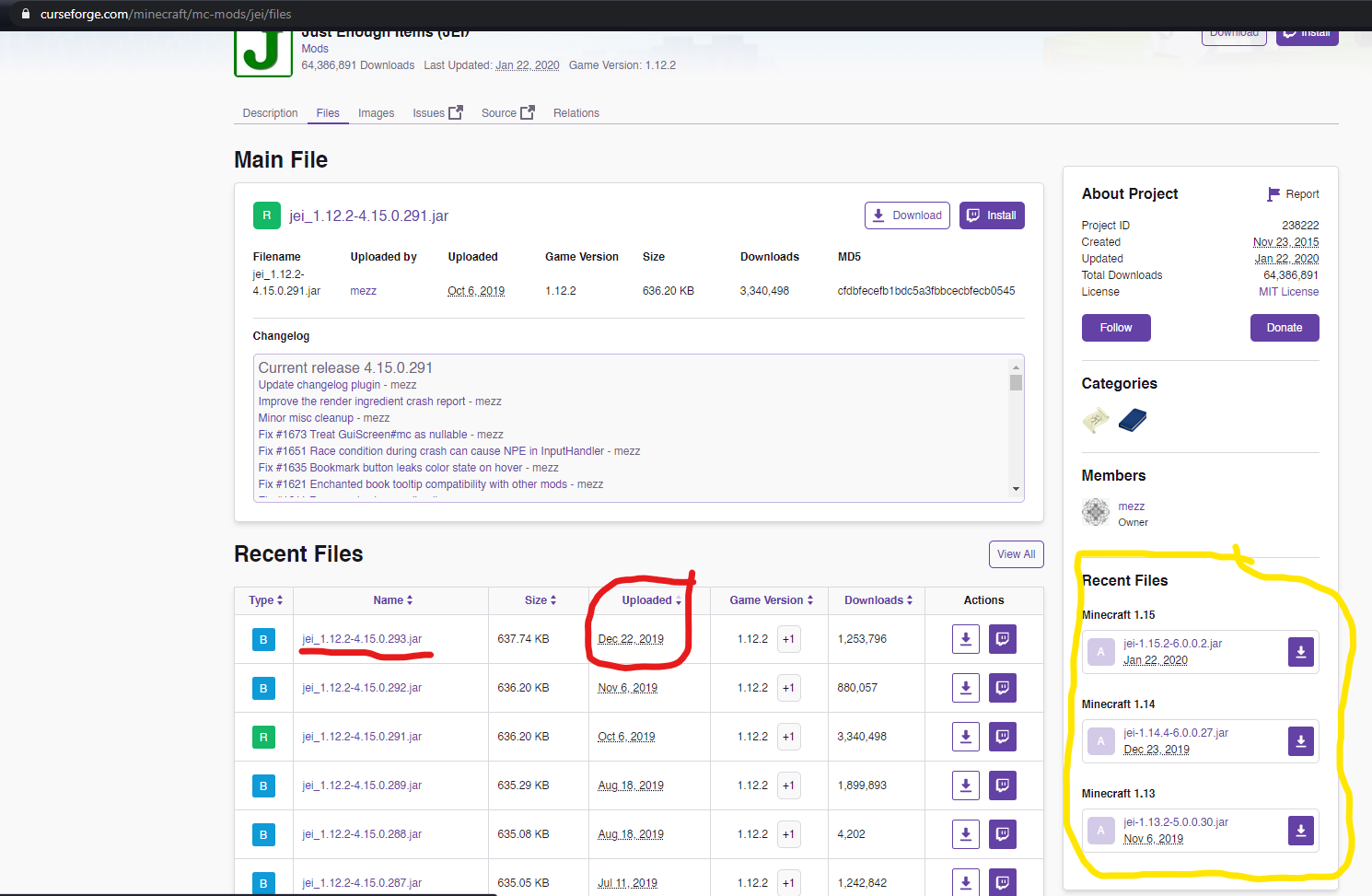Open jei-1.14.4-6.0.0.27.jar sidebar link
1372x896 pixels.
tap(1176, 733)
